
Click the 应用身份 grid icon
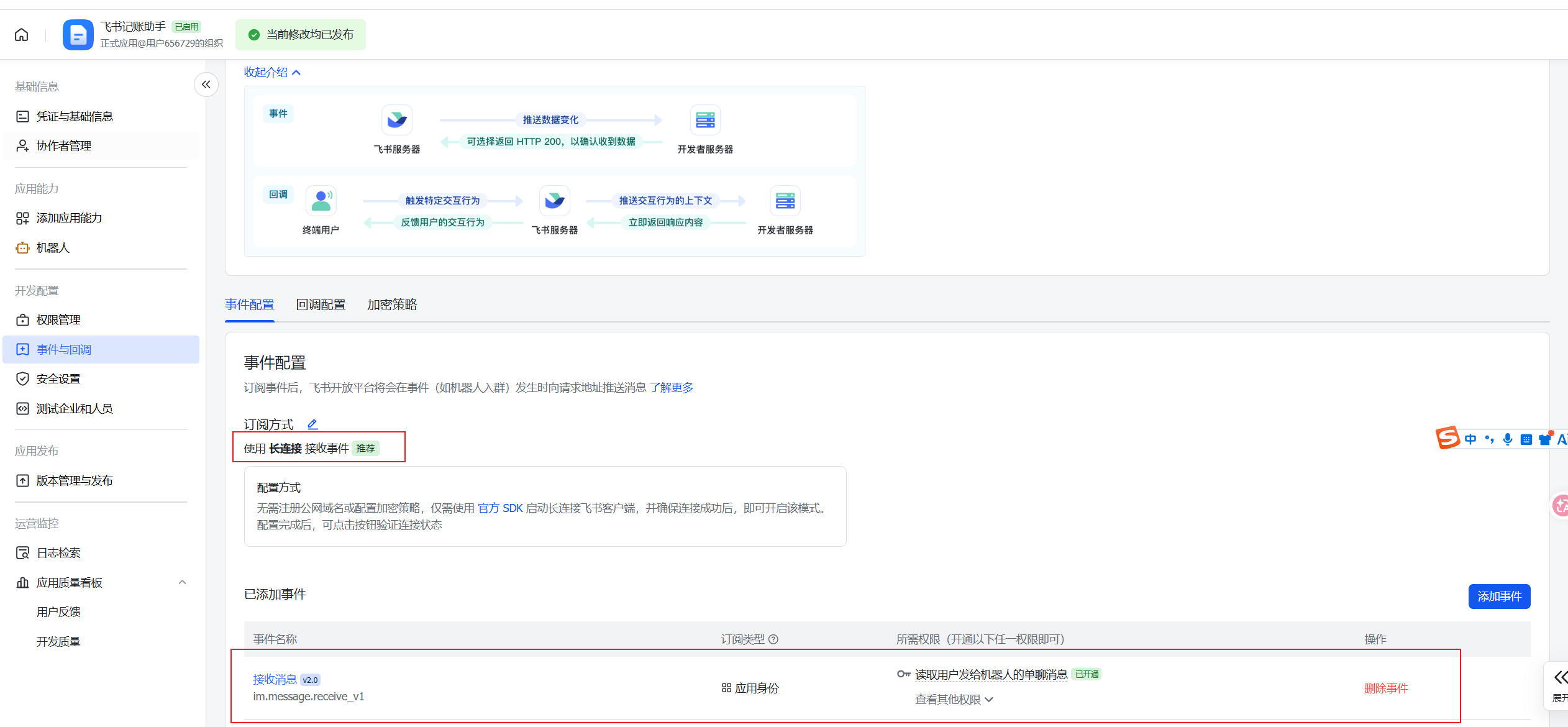(x=726, y=688)
